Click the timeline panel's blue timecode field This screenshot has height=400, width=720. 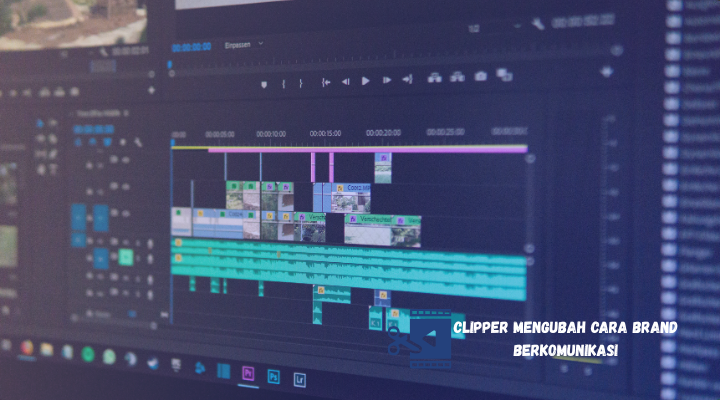point(94,129)
